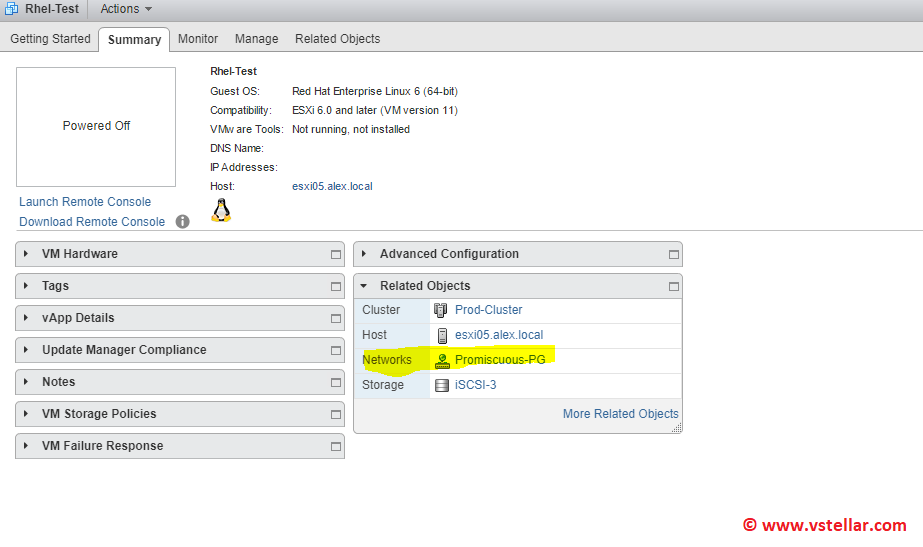Image resolution: width=923 pixels, height=547 pixels.
Task: Maximize the VM Hardware panel via its corner icon
Action: click(x=336, y=255)
